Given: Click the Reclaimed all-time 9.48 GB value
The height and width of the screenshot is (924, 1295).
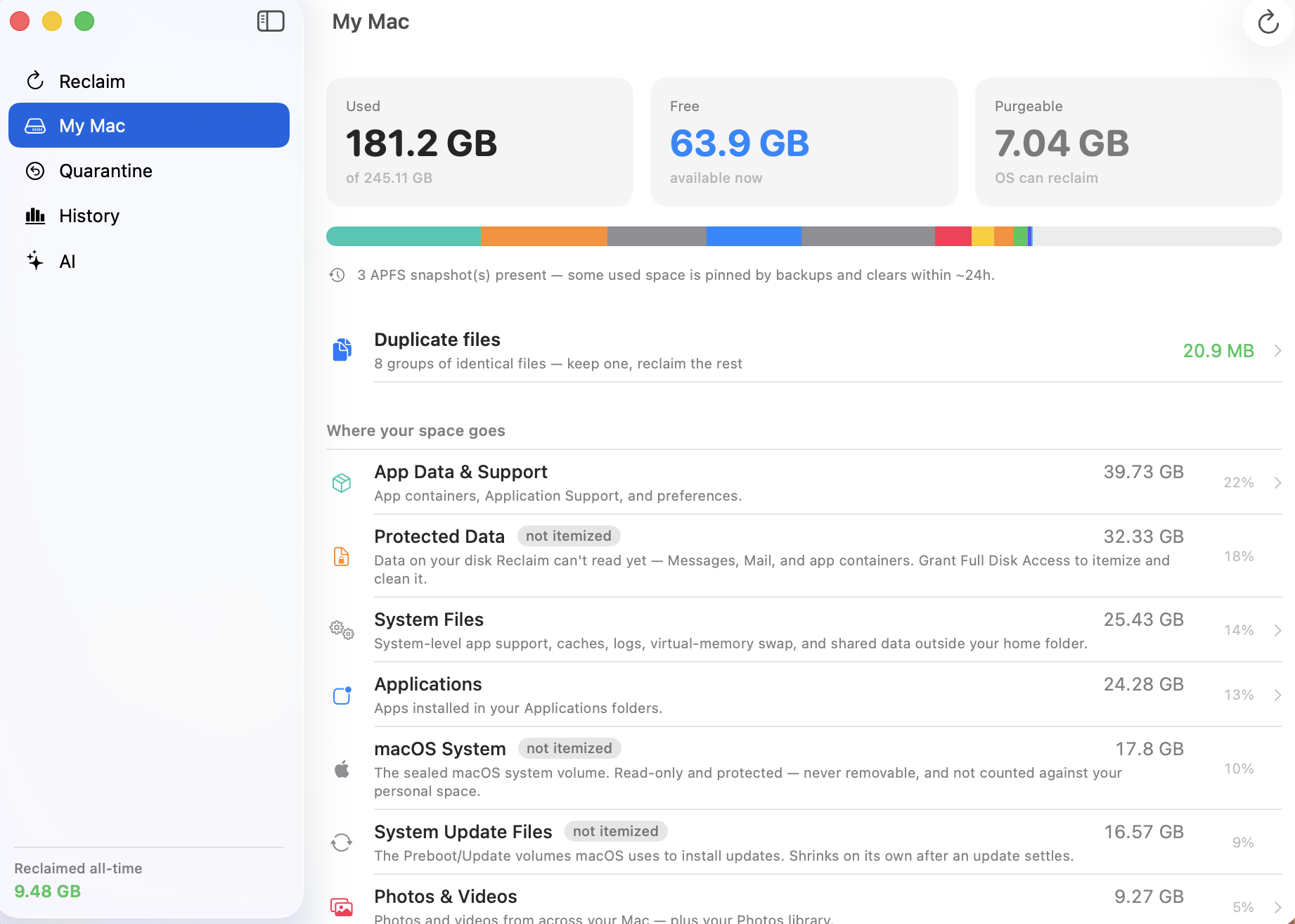Looking at the screenshot, I should (48, 891).
